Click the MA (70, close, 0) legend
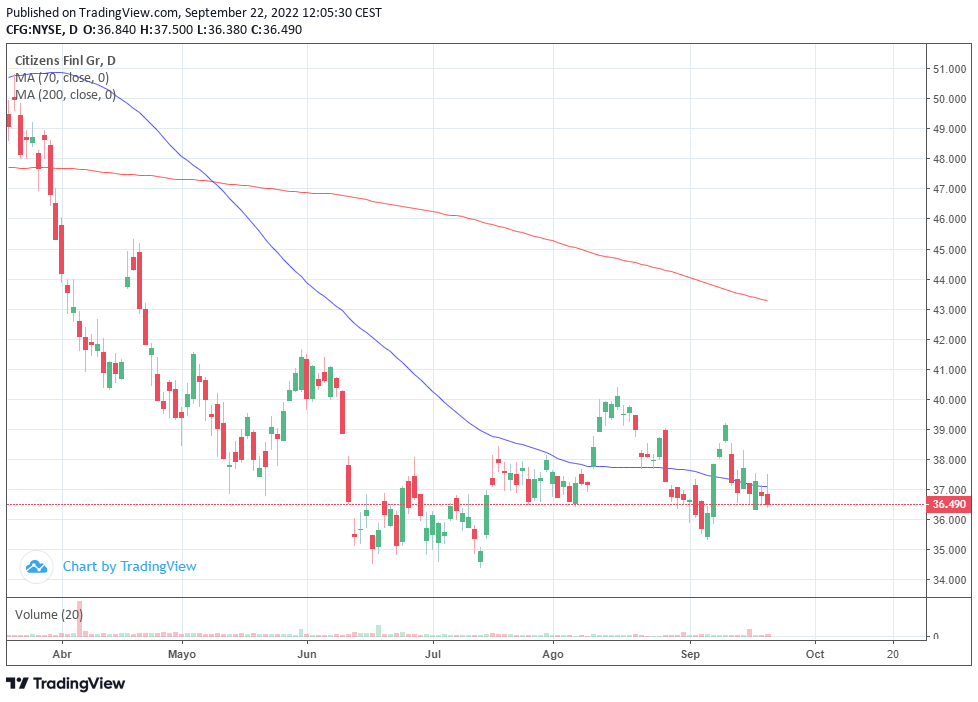The width and height of the screenshot is (978, 702). click(x=62, y=78)
